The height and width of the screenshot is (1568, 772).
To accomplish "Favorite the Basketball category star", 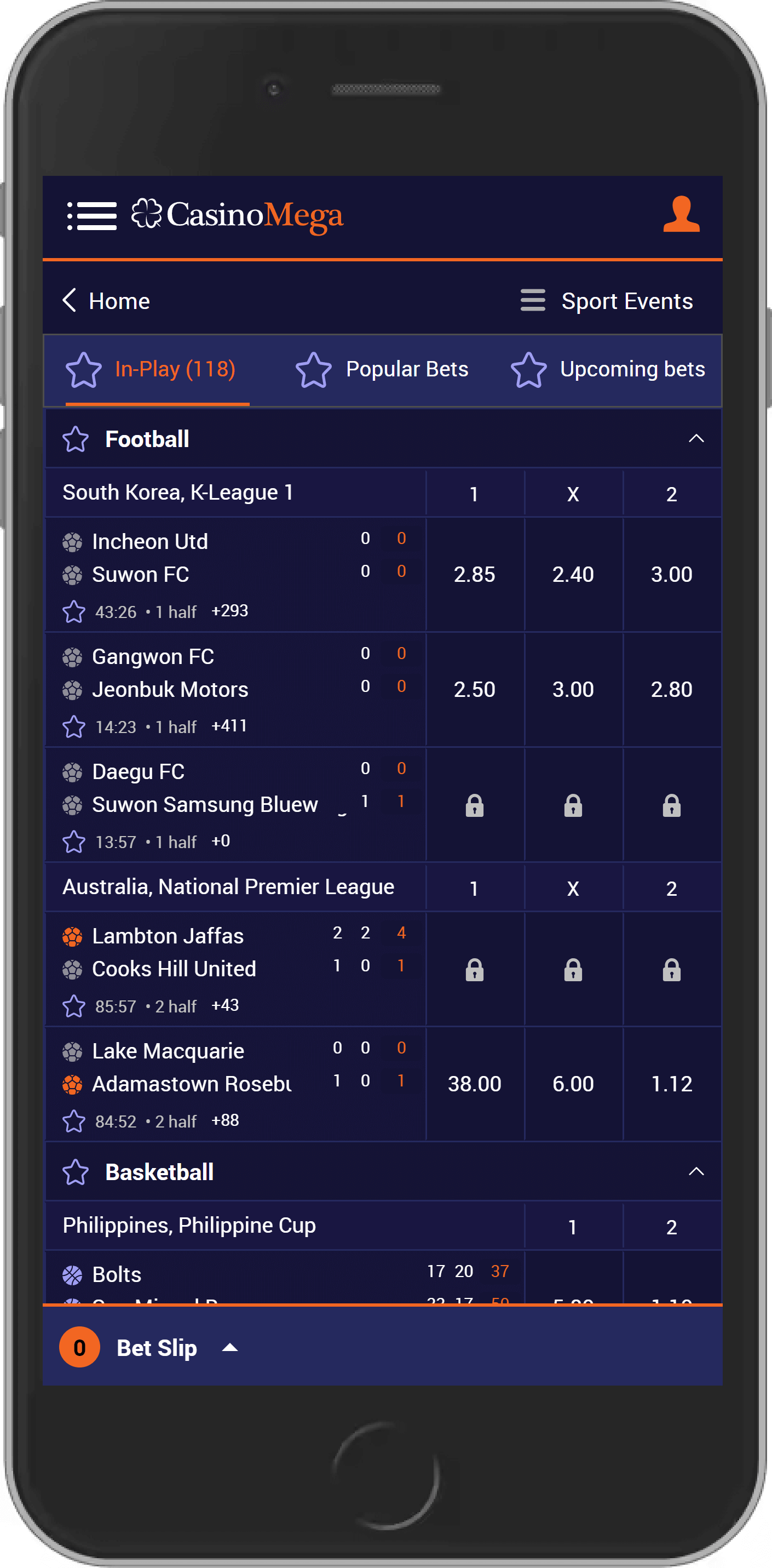I will tap(76, 1172).
